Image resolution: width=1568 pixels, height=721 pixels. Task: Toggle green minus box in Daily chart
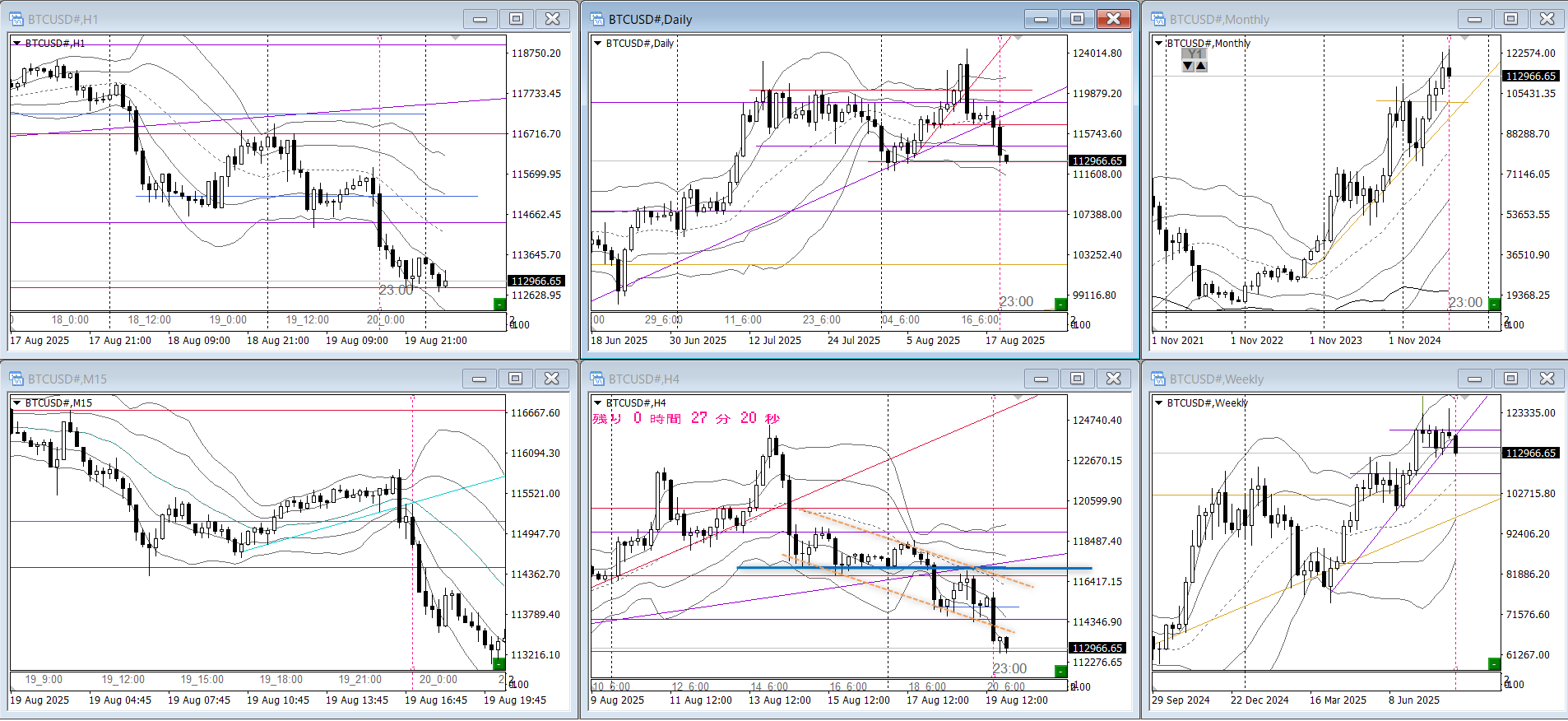point(1060,305)
